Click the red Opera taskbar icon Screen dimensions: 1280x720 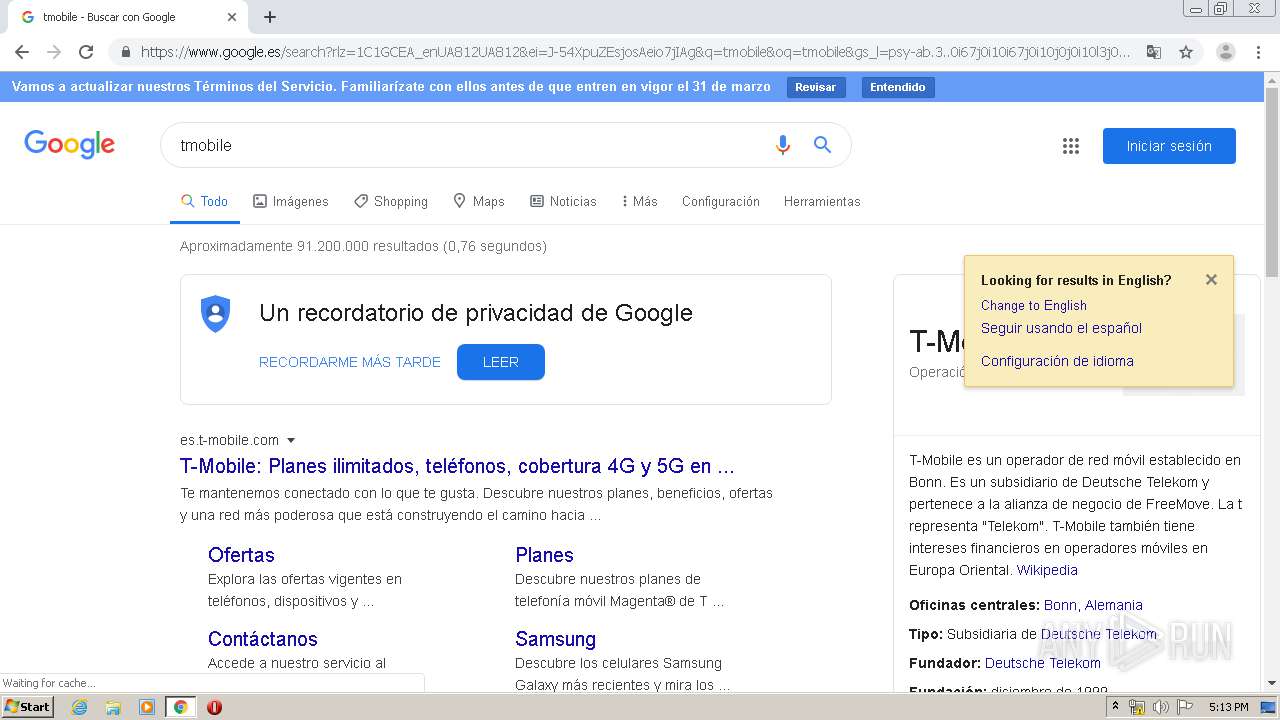click(214, 707)
